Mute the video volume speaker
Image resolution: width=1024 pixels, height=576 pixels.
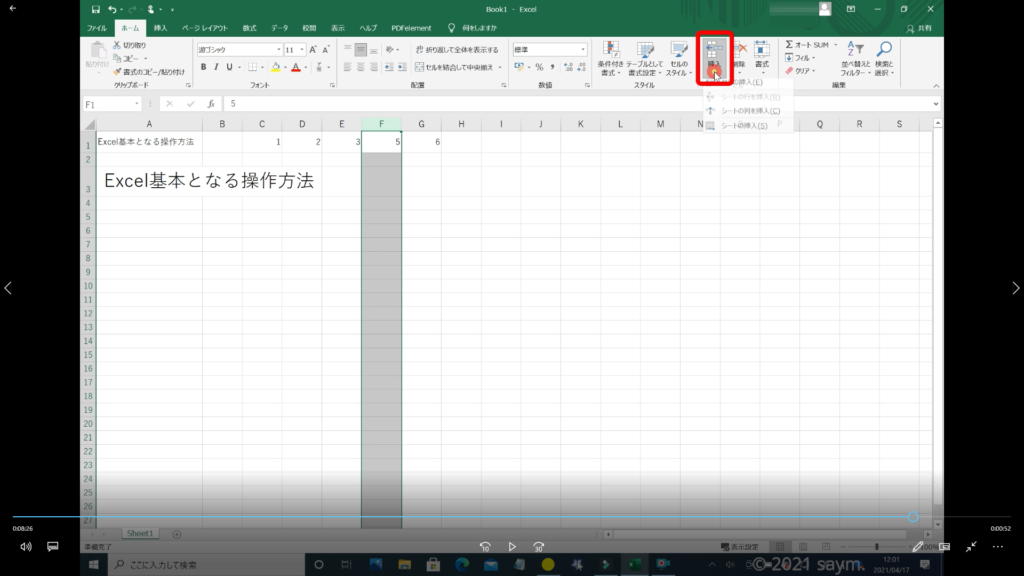pos(26,547)
